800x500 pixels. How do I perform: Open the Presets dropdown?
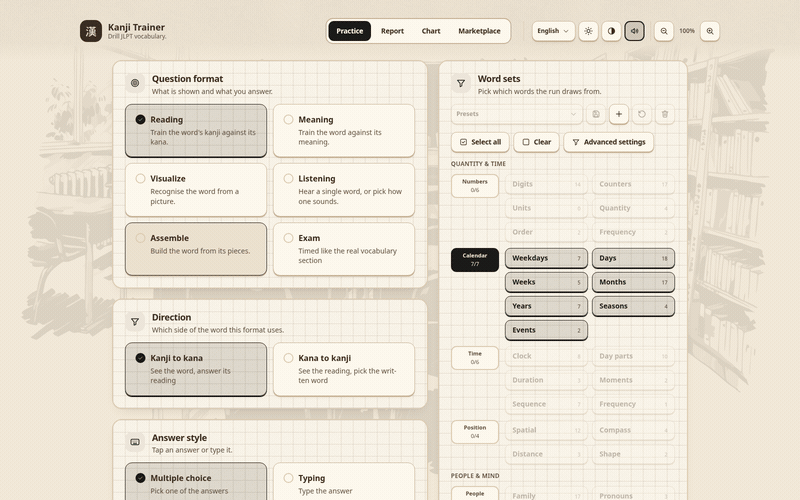(516, 114)
